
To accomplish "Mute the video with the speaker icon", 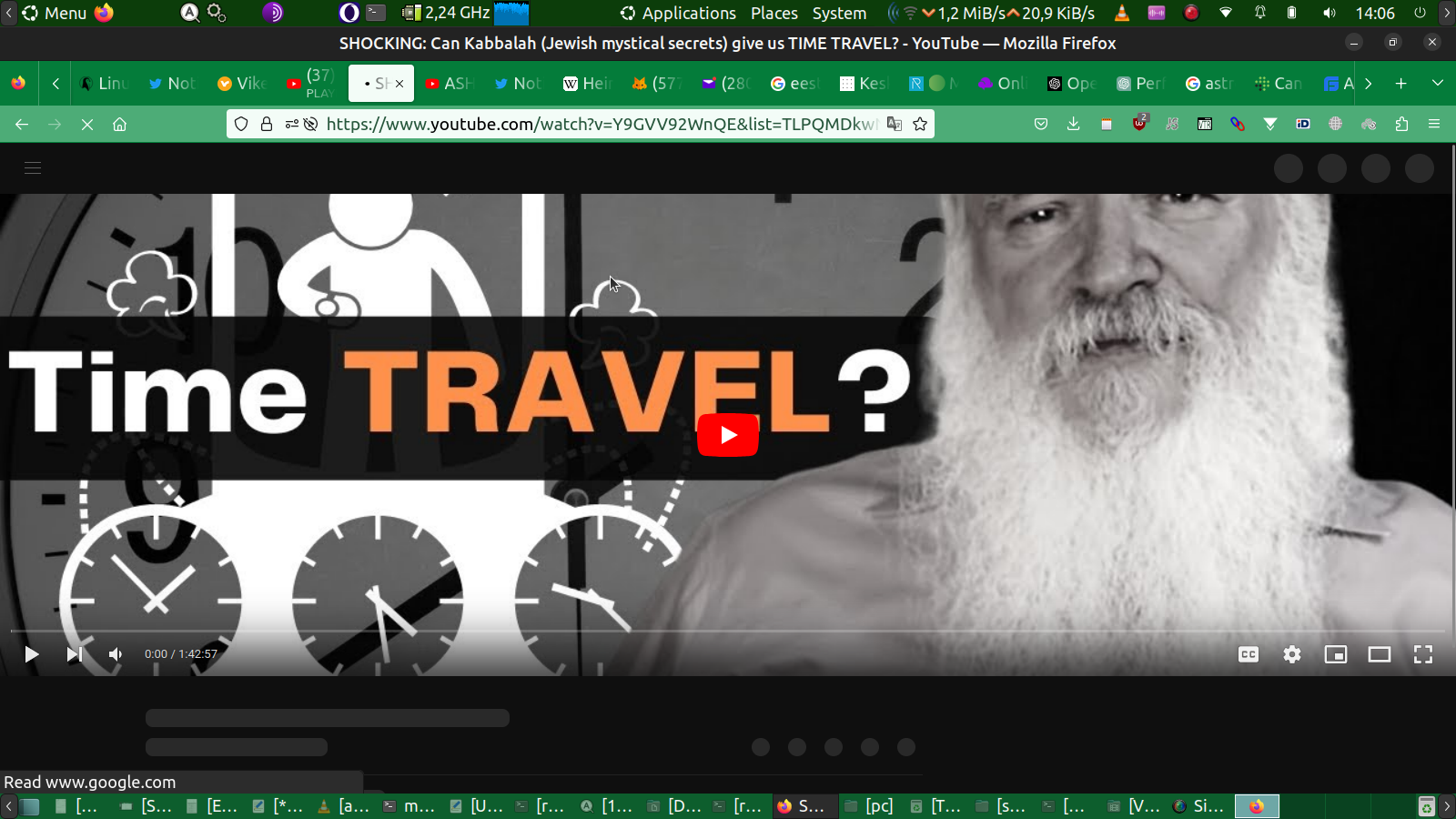I will pyautogui.click(x=116, y=654).
